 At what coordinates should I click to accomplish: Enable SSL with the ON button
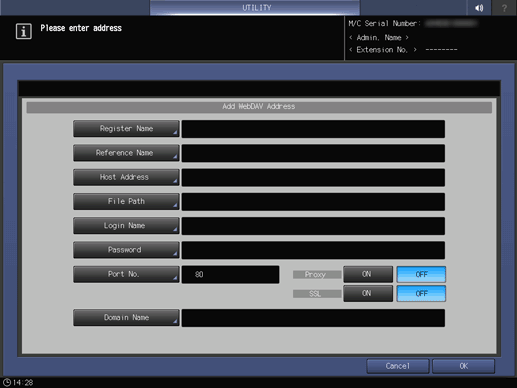click(x=368, y=293)
